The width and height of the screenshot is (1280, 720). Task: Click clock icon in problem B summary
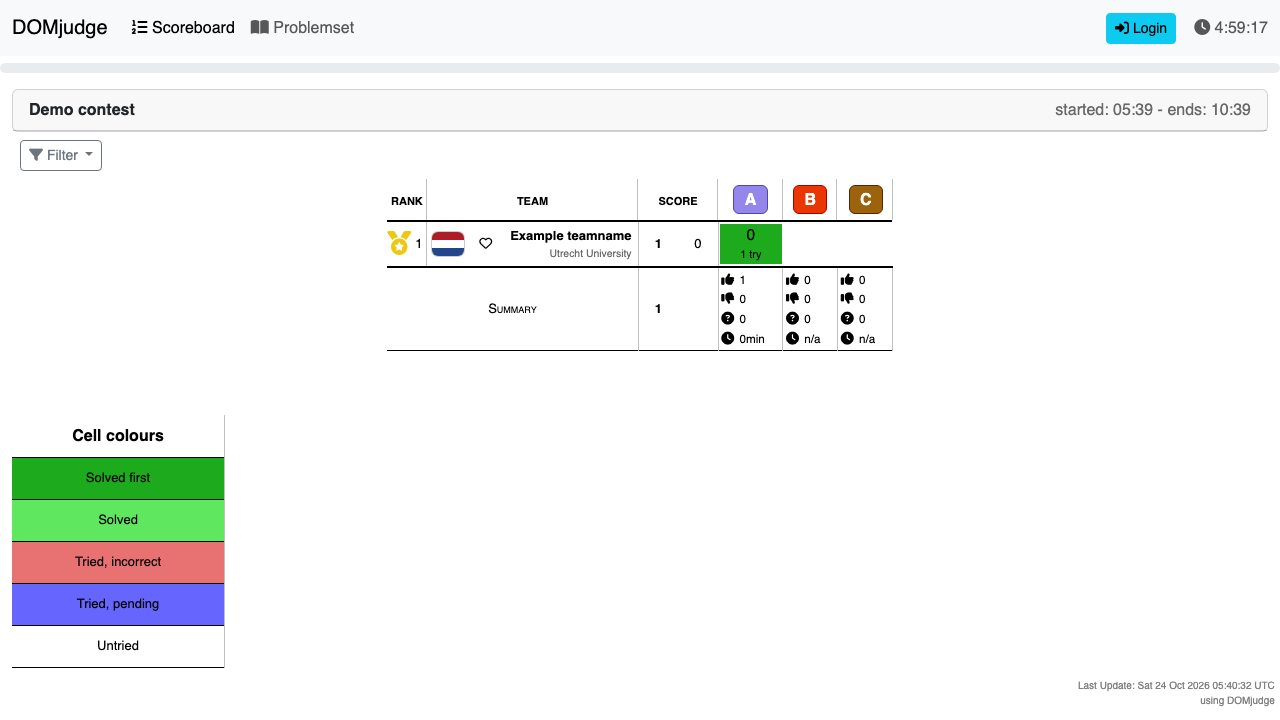[793, 338]
